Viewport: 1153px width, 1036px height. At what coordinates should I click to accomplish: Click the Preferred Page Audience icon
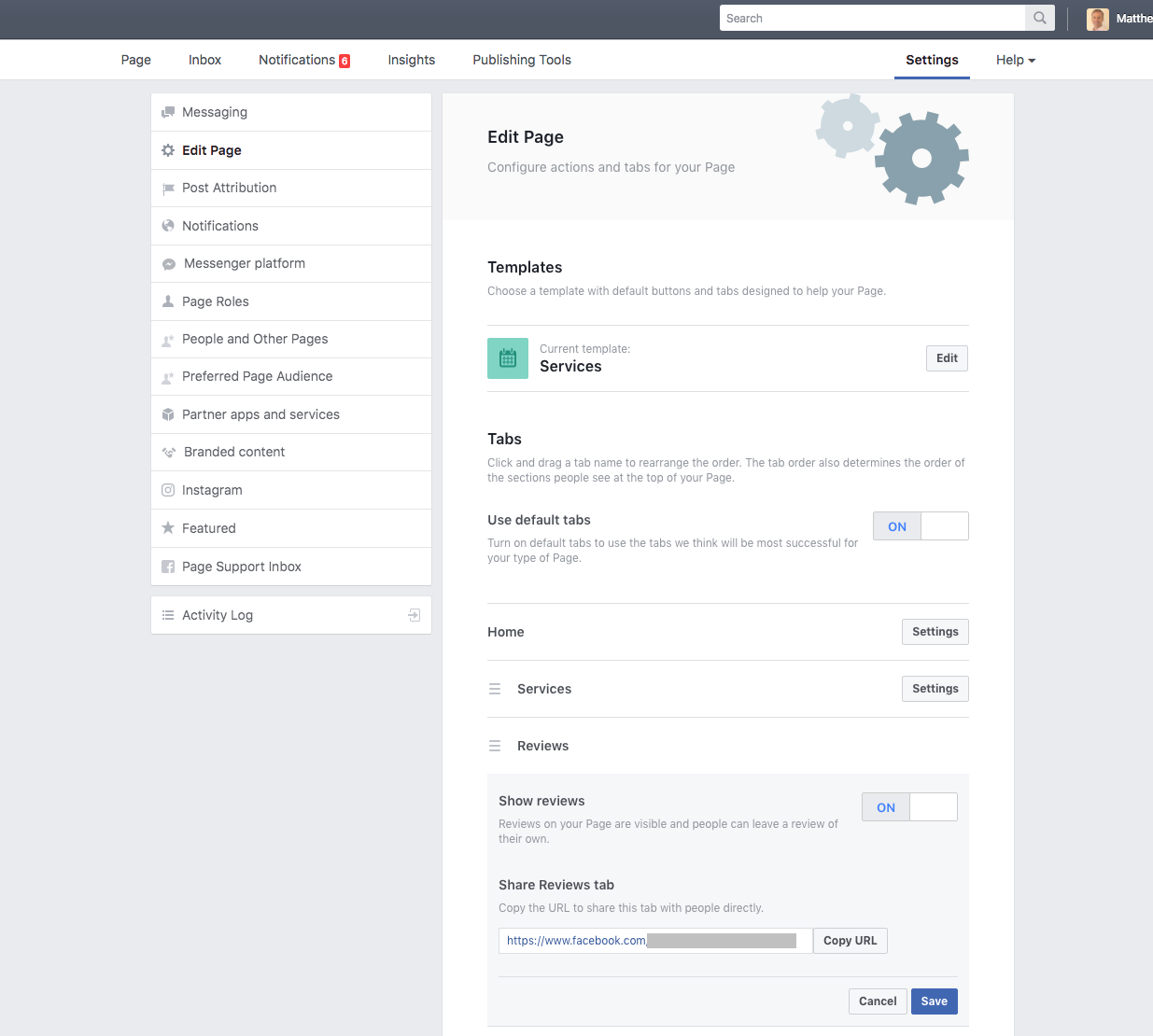pyautogui.click(x=168, y=377)
